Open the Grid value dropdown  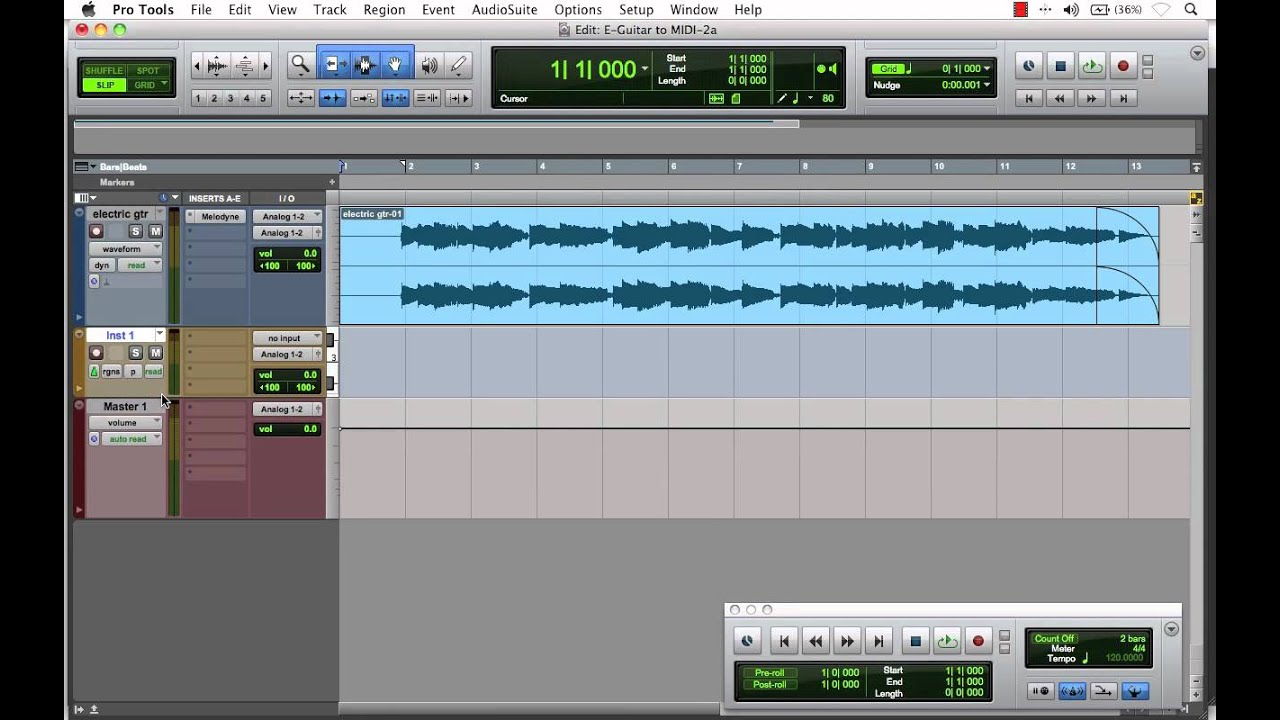click(x=987, y=69)
